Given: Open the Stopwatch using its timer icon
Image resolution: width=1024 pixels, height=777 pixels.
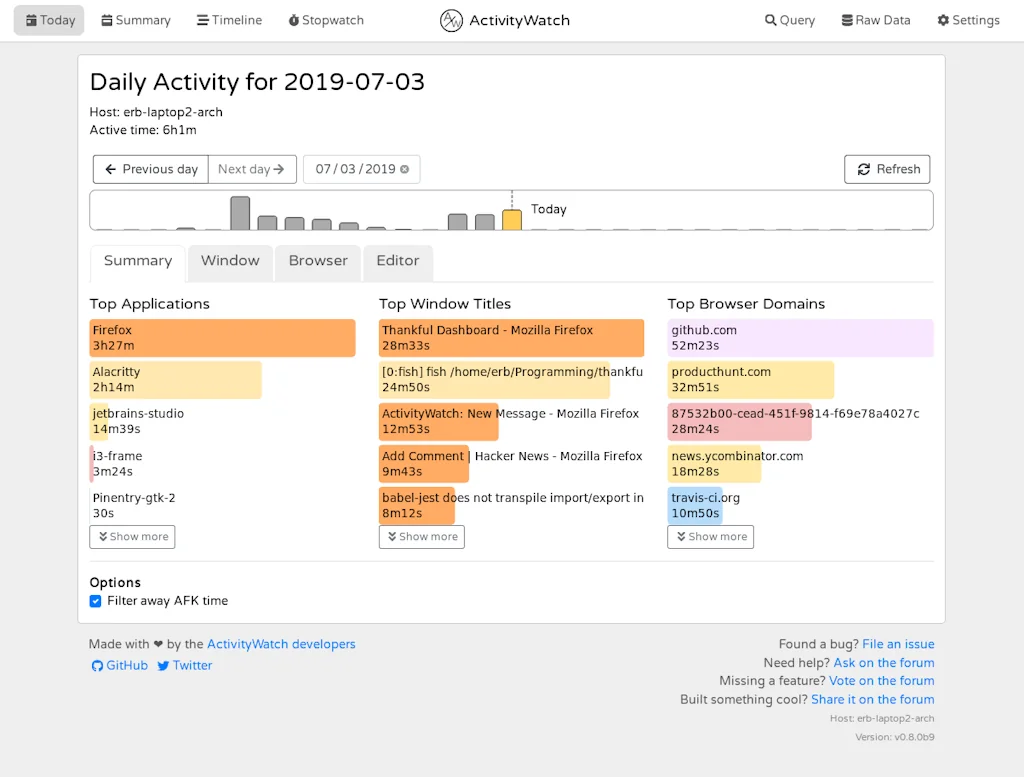Looking at the screenshot, I should [295, 19].
